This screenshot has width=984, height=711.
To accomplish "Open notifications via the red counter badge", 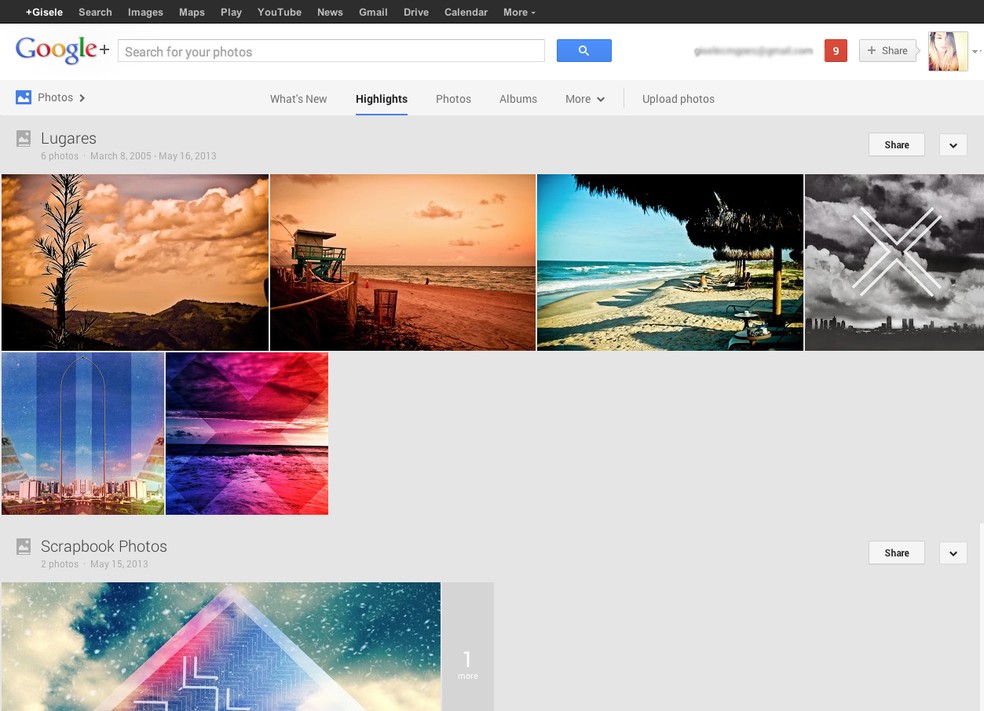I will point(836,49).
